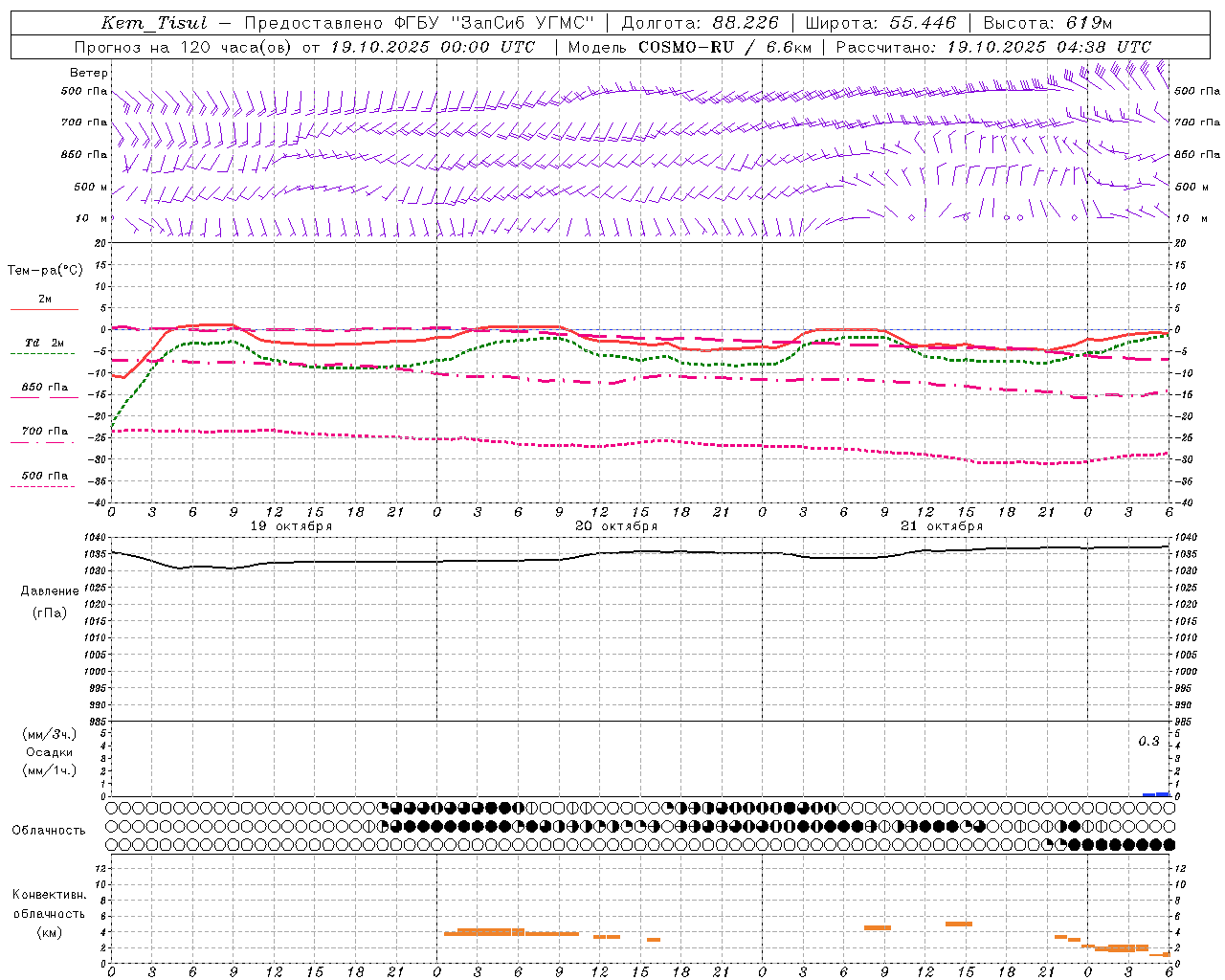Click the 20 октября date label
This screenshot has width=1225, height=980.
click(x=616, y=526)
